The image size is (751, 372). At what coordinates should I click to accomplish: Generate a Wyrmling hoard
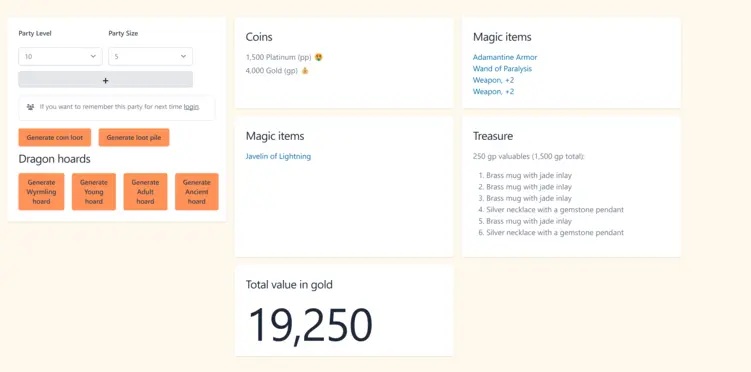41,192
